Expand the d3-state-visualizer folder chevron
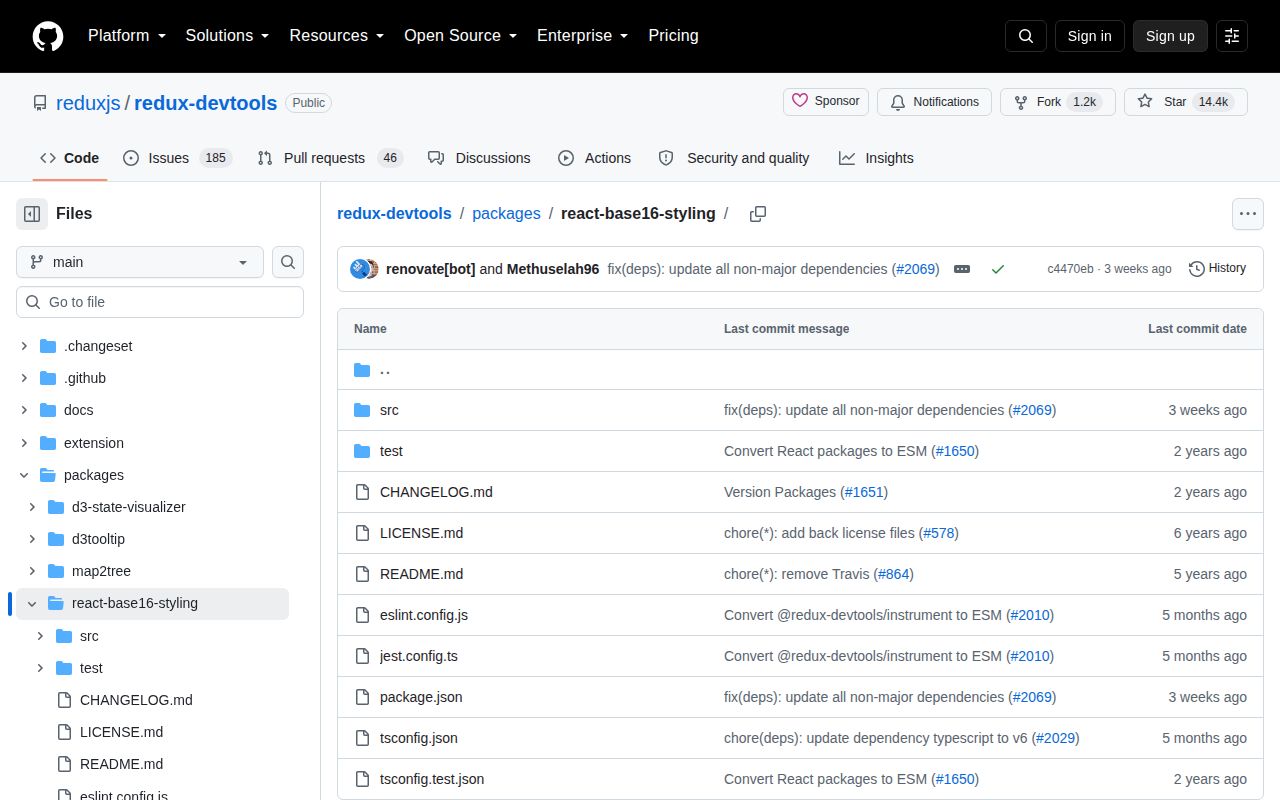 (x=32, y=507)
